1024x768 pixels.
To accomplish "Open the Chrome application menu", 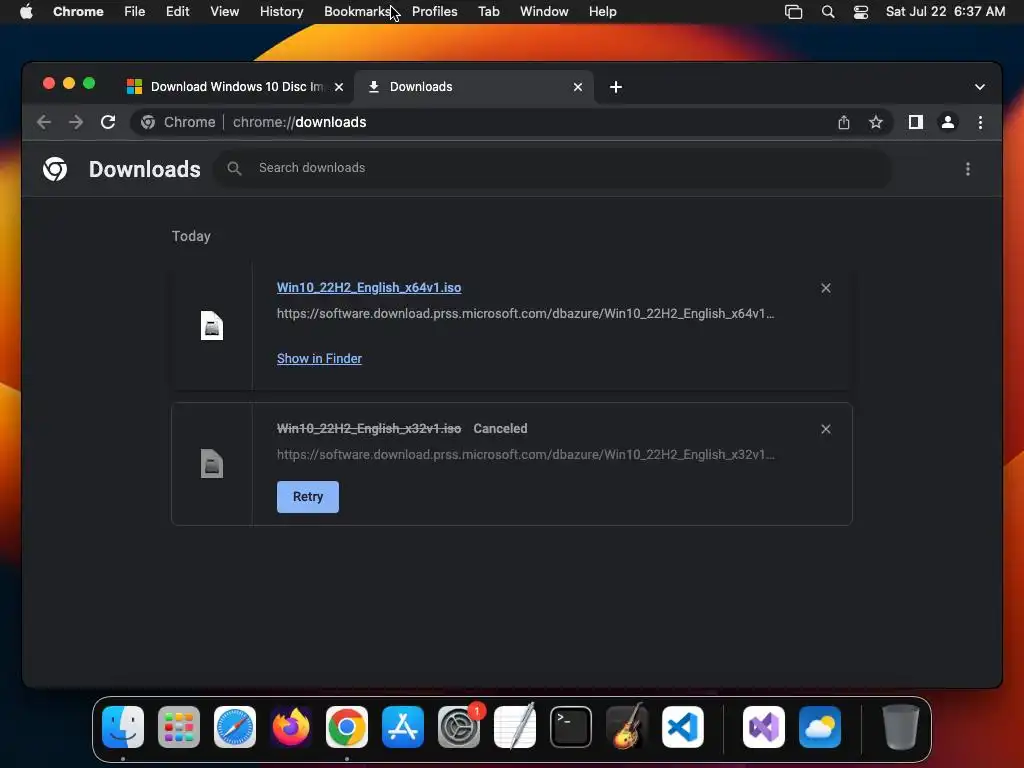I will [x=78, y=11].
